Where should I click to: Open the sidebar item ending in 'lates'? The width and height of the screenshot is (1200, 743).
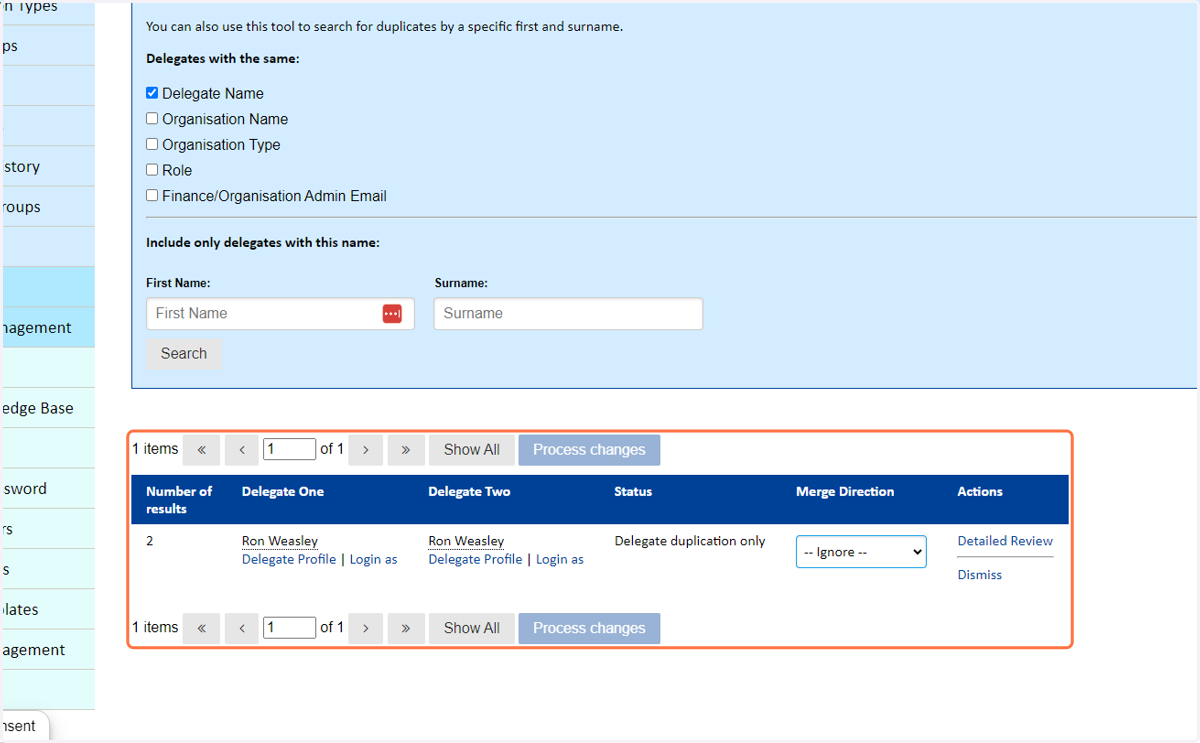[x=47, y=609]
